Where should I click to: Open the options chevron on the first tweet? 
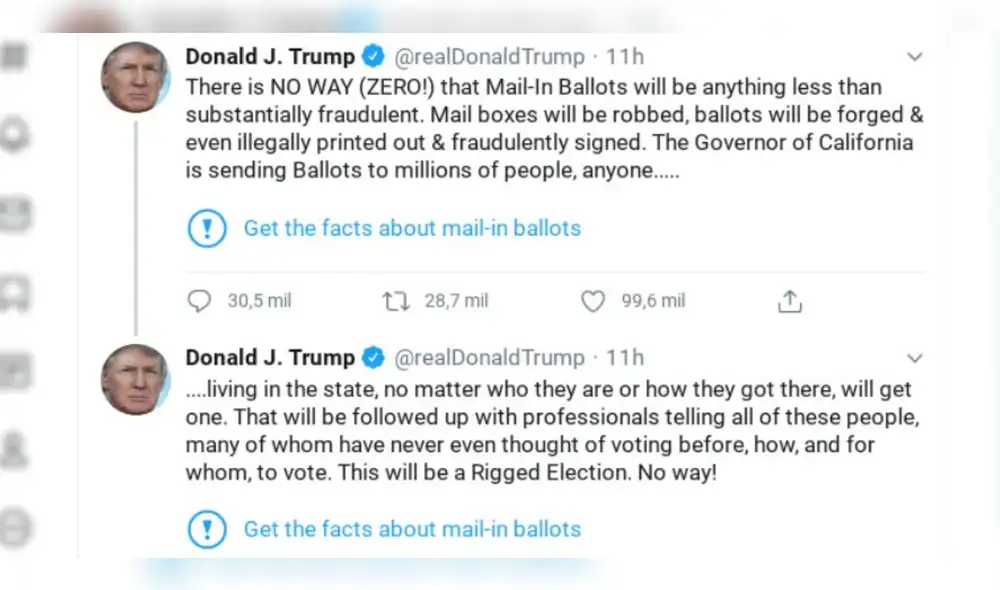(915, 57)
